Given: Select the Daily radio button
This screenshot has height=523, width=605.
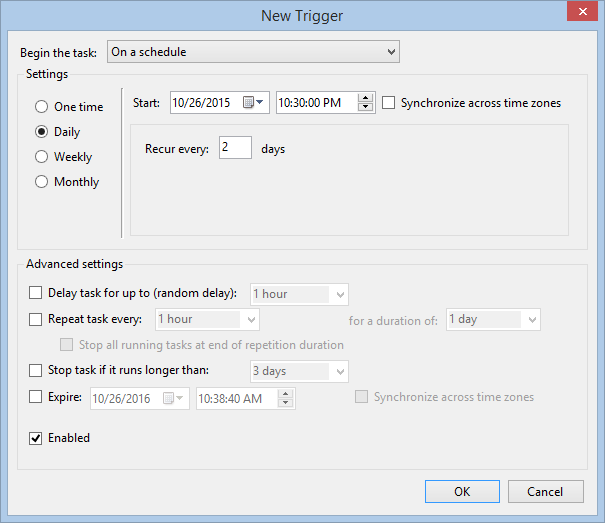Looking at the screenshot, I should (x=42, y=132).
